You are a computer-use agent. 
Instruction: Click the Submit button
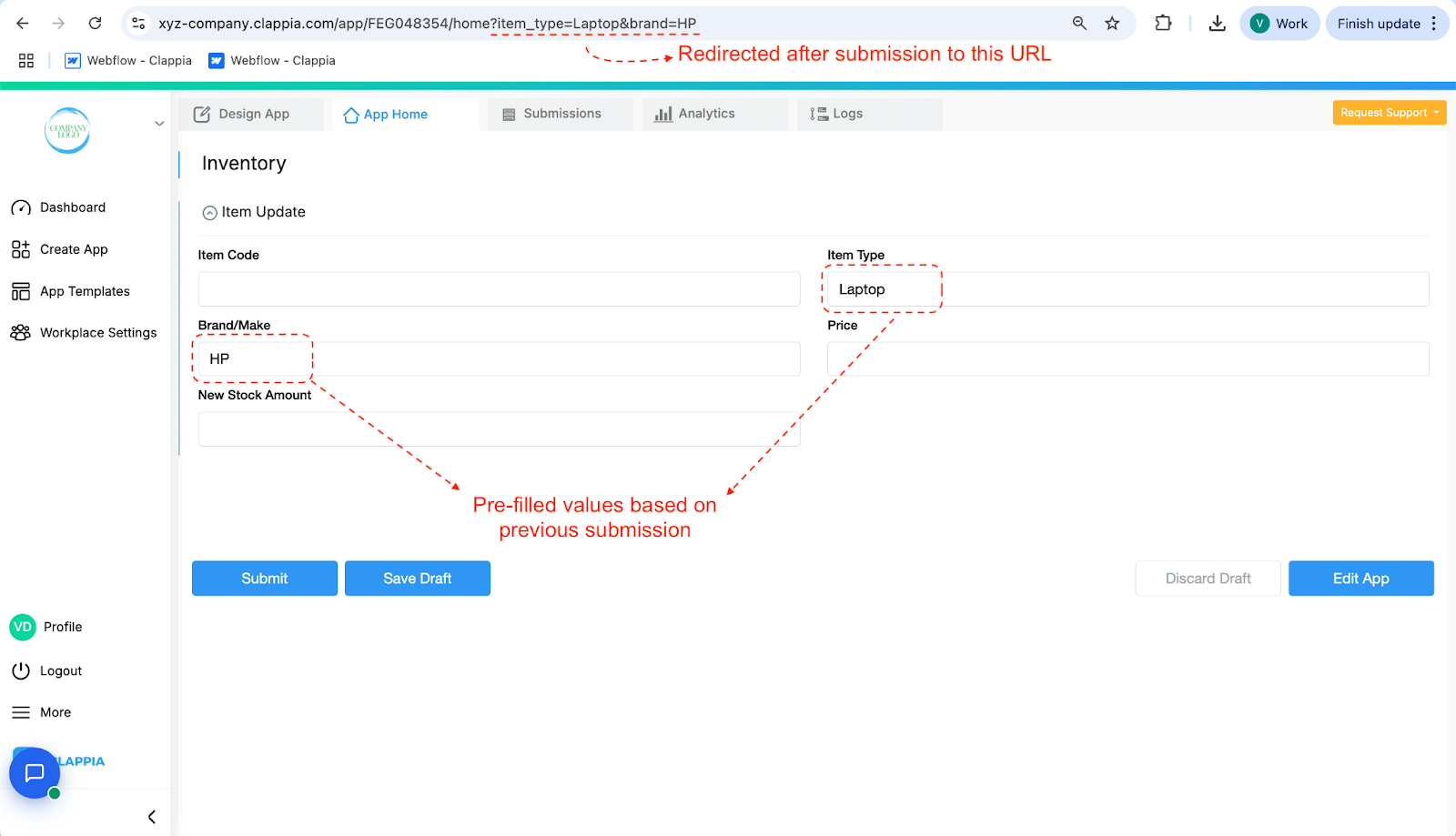265,579
